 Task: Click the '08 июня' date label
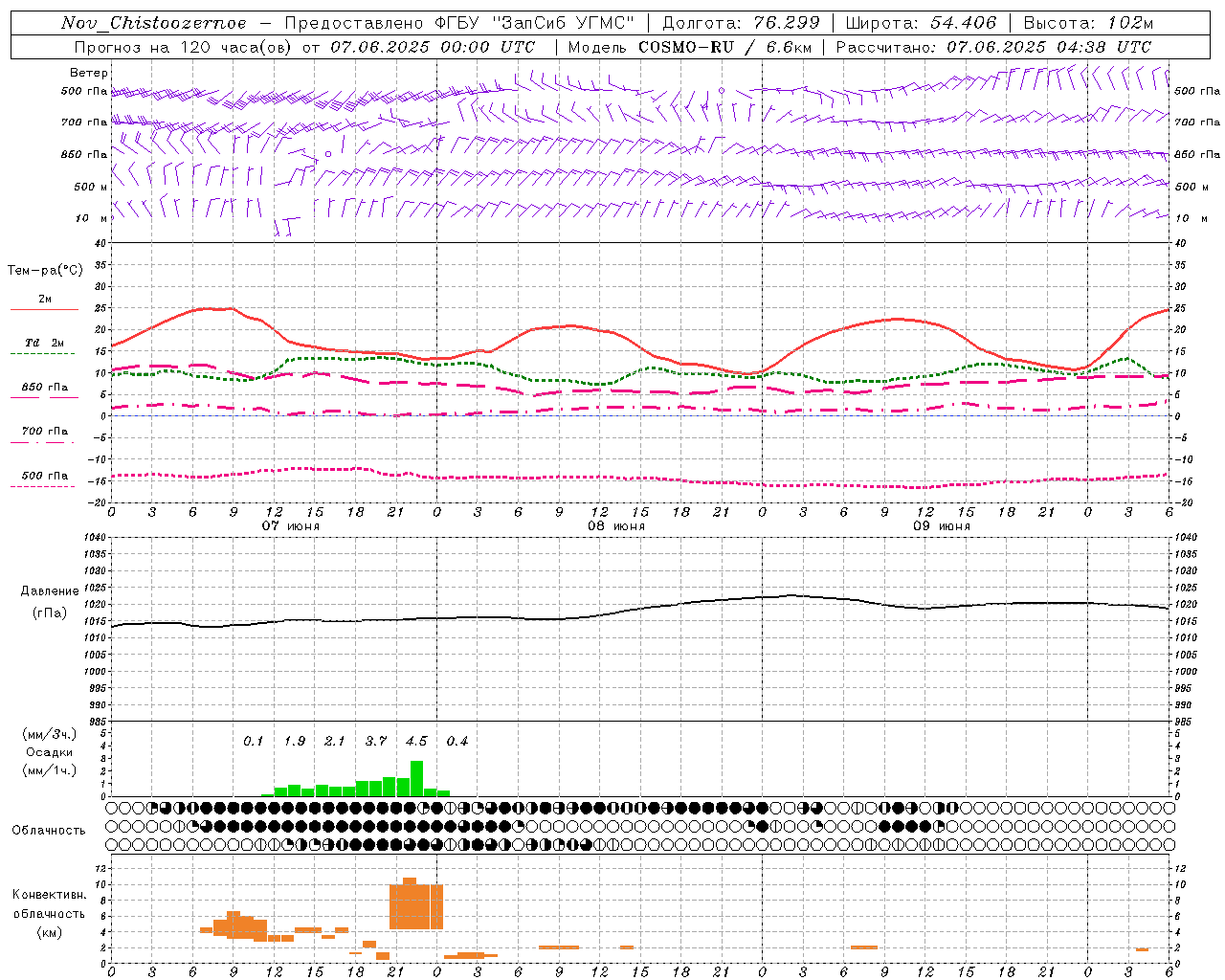tap(616, 526)
